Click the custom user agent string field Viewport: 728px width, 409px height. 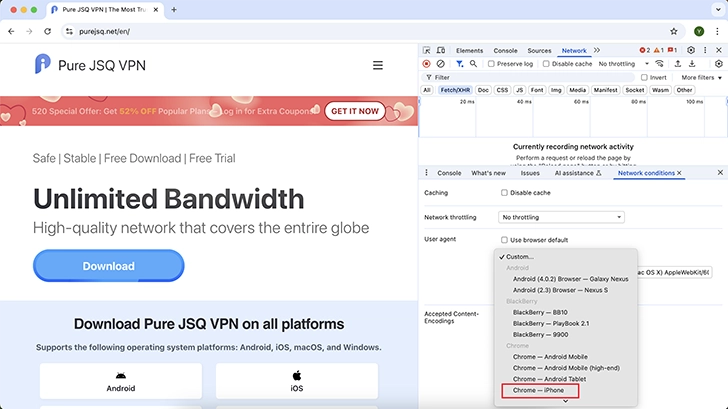click(675, 272)
